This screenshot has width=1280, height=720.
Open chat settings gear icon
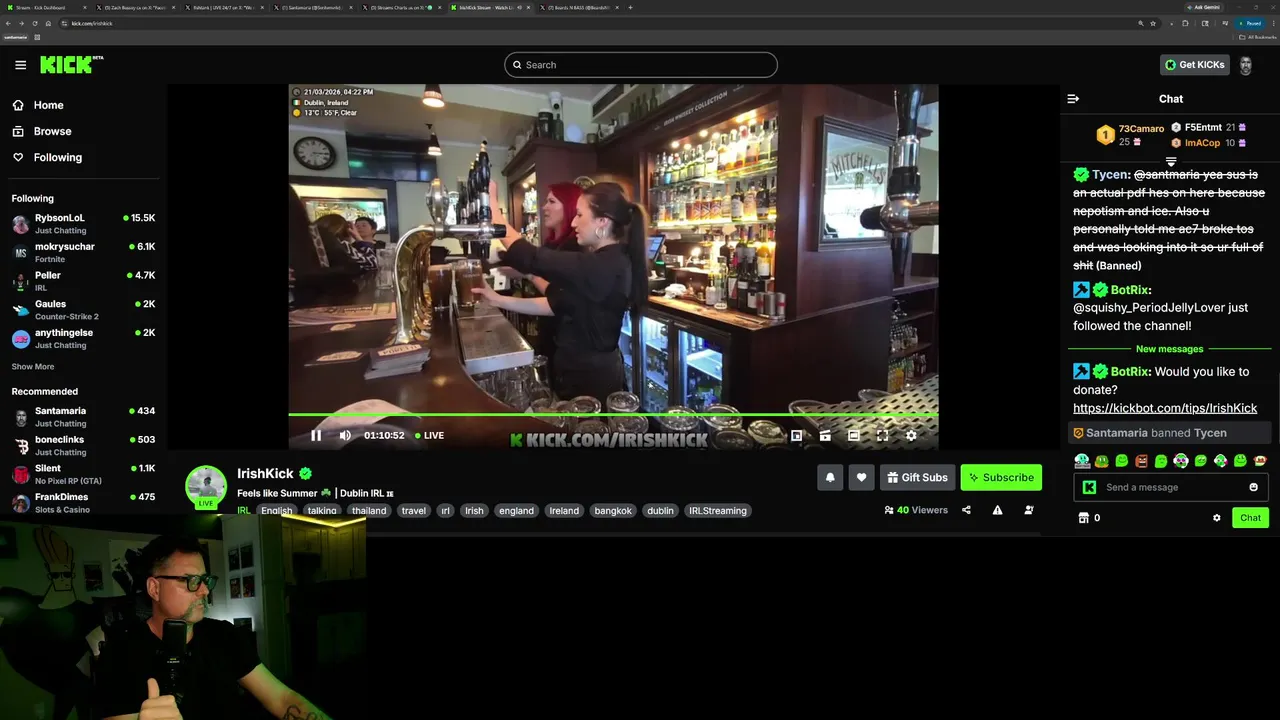1217,518
